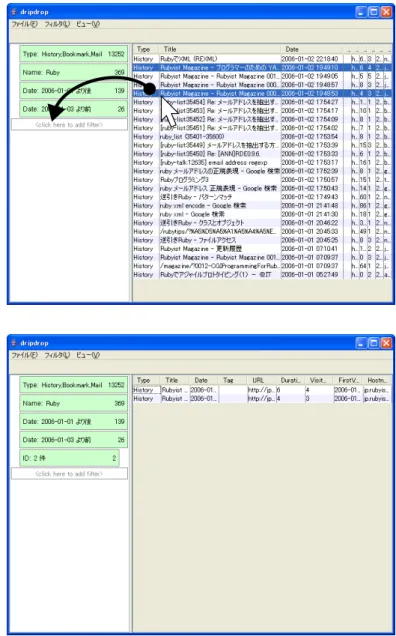396x636 pixels.
Task: Click dripdrop app icon in lower window title bar
Action: click(x=14, y=343)
